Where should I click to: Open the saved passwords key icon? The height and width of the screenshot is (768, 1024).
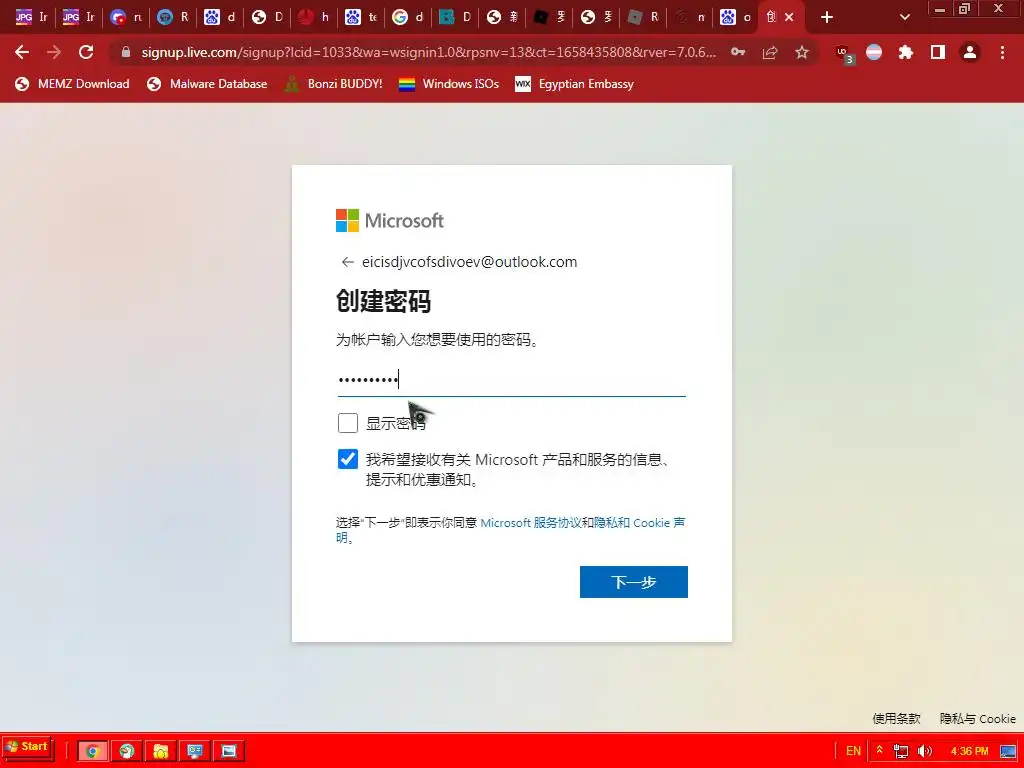[x=738, y=52]
